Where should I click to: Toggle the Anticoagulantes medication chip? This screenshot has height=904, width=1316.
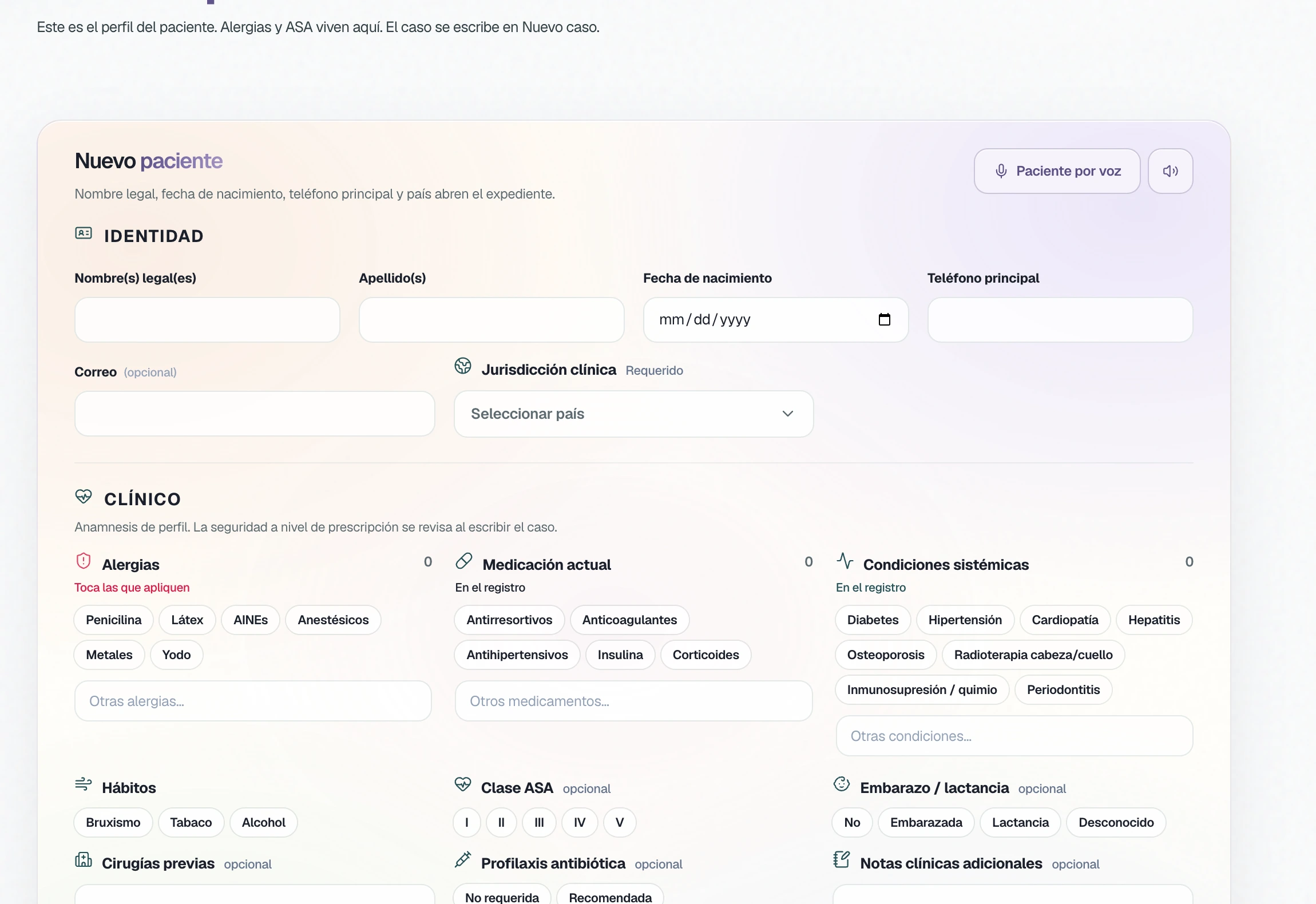click(x=629, y=620)
